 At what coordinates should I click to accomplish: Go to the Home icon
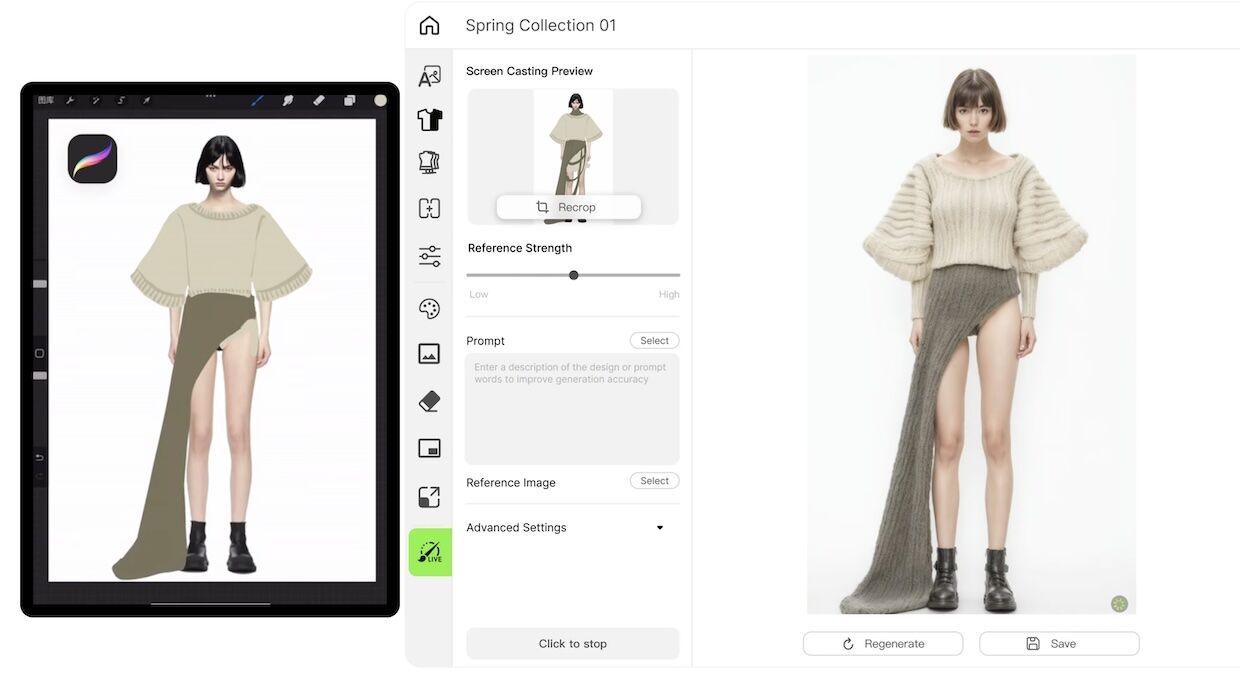click(429, 25)
